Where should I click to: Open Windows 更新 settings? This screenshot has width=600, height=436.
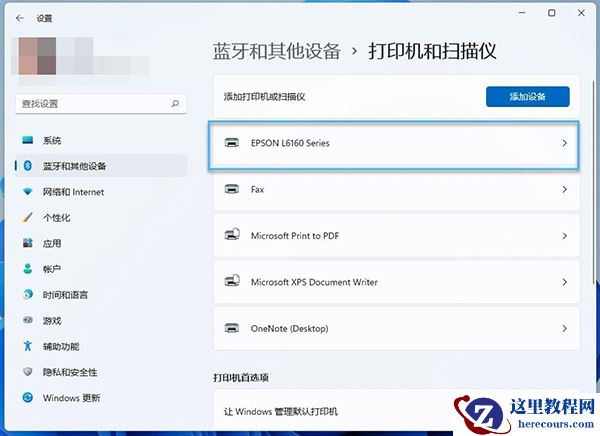tap(101, 397)
